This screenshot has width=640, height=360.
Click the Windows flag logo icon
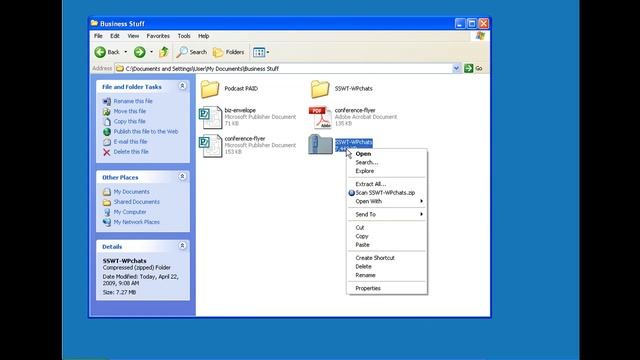480,36
